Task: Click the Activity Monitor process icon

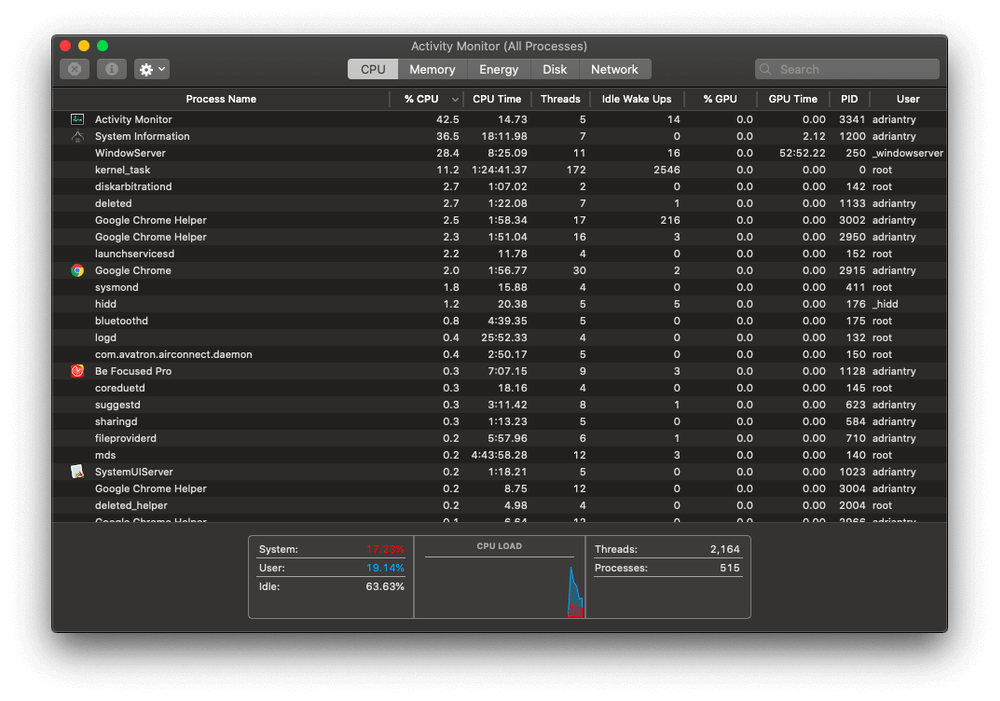Action: click(x=77, y=119)
